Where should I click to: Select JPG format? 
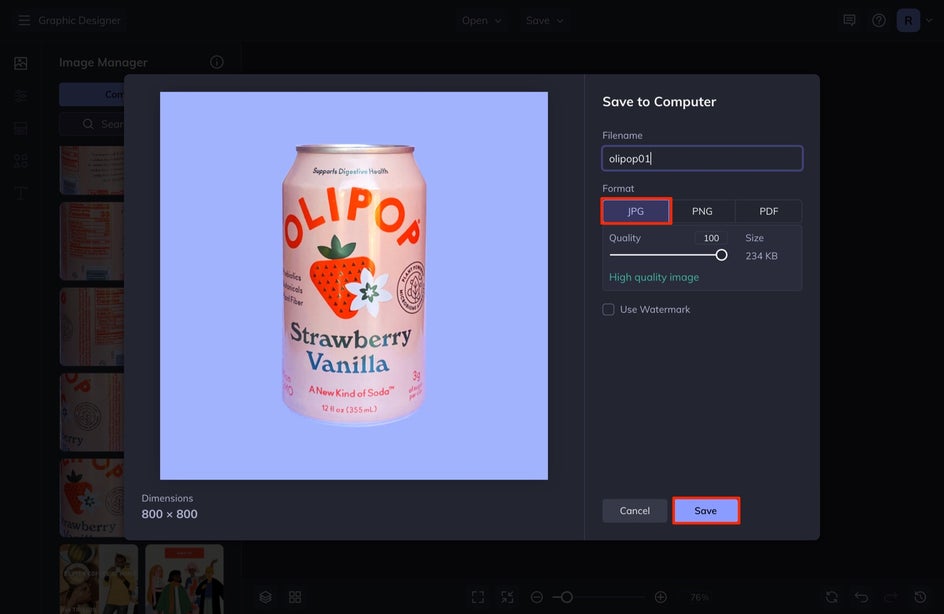pyautogui.click(x=636, y=211)
